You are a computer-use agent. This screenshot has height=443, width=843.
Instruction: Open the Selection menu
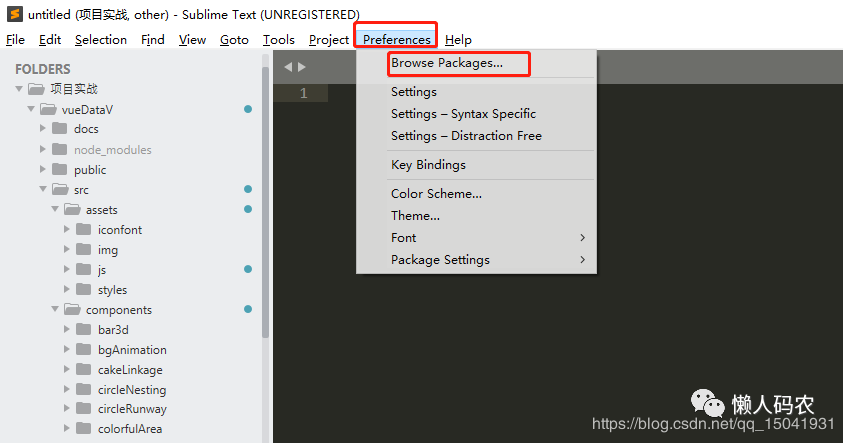[101, 40]
